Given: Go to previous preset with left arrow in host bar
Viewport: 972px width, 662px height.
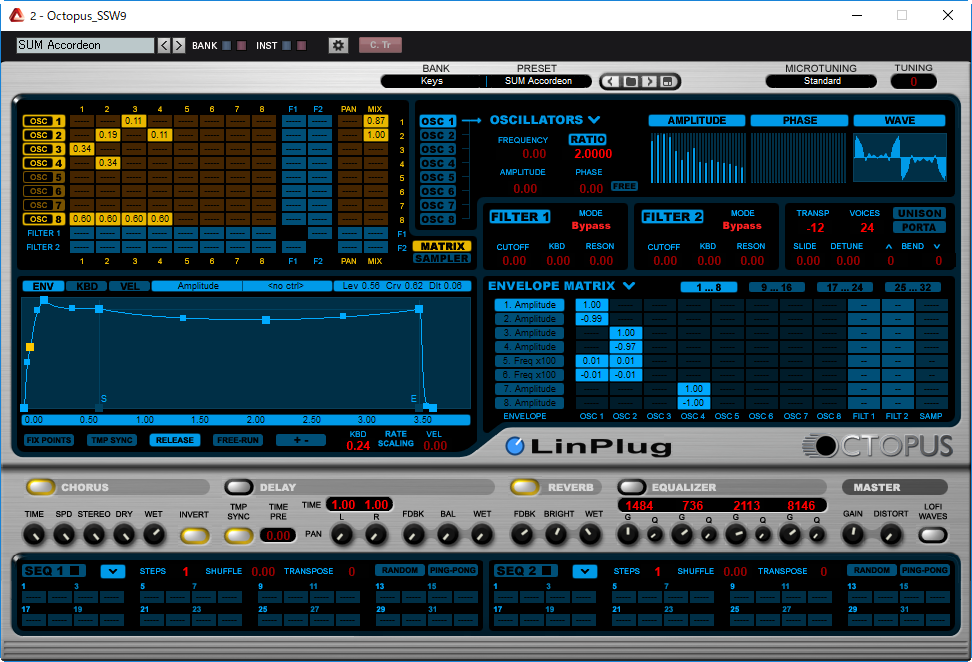Looking at the screenshot, I should coord(164,45).
